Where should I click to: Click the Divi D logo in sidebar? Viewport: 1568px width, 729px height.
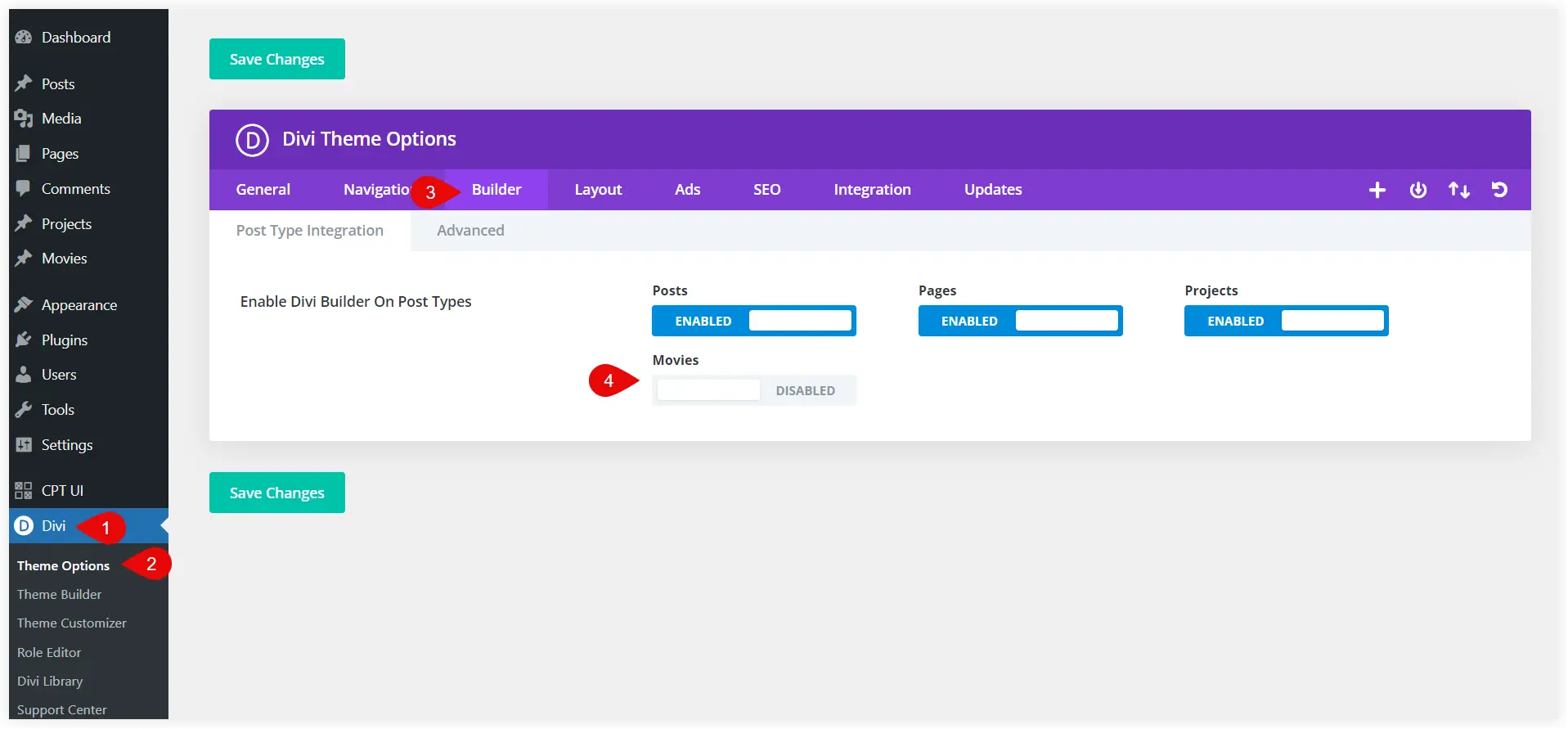(24, 526)
